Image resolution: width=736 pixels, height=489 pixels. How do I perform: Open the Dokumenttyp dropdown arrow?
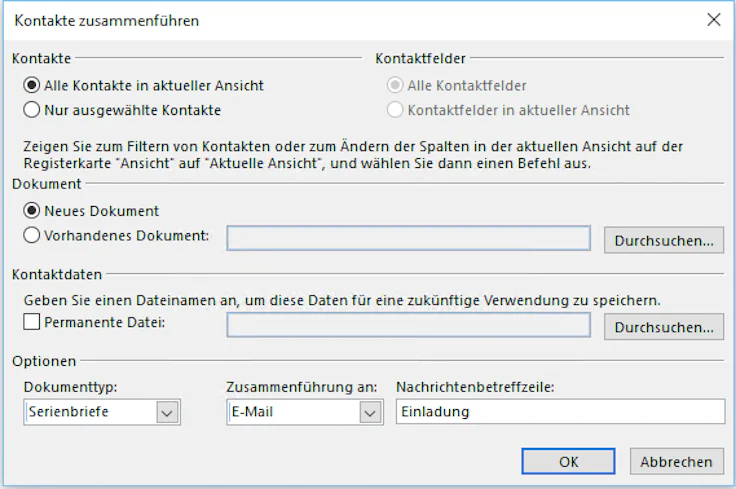pyautogui.click(x=167, y=413)
